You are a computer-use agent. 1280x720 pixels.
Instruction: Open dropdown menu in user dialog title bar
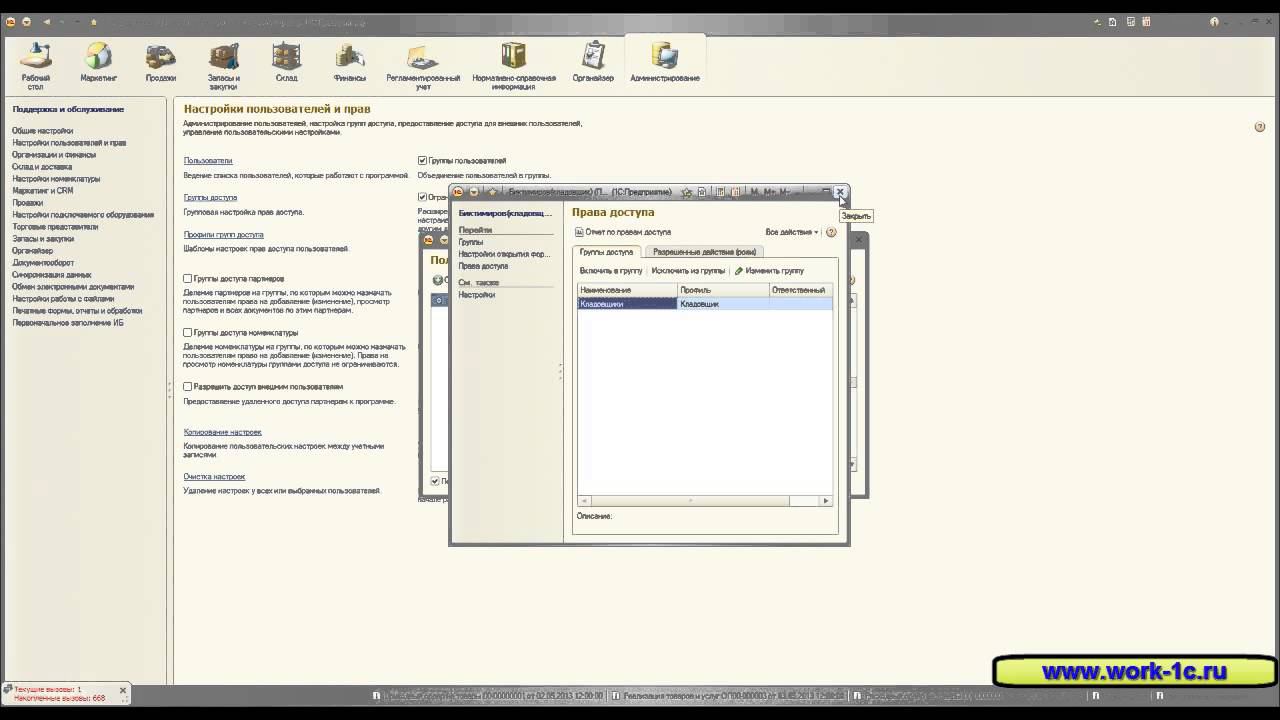tap(474, 192)
